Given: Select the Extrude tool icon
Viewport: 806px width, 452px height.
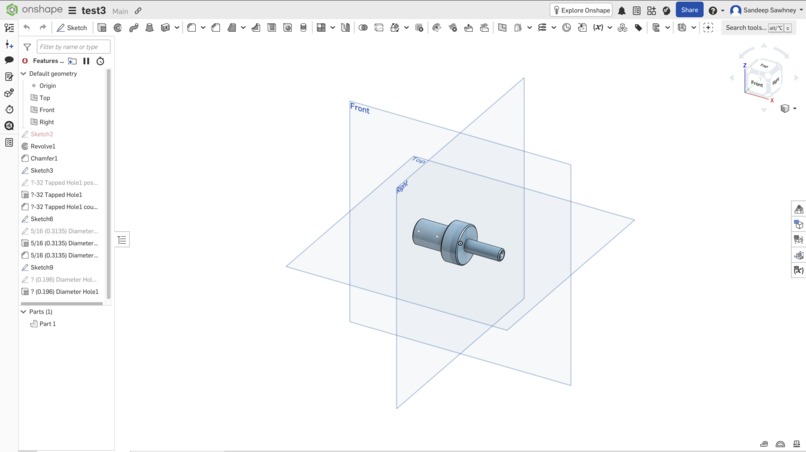Looking at the screenshot, I should pos(102,28).
